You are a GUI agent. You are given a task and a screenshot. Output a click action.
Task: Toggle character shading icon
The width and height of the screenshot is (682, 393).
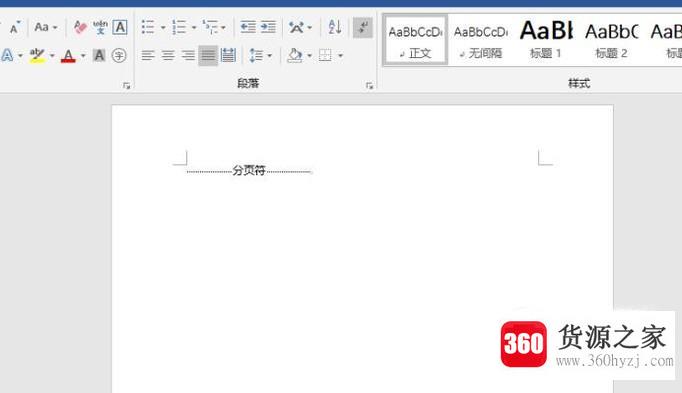click(99, 56)
